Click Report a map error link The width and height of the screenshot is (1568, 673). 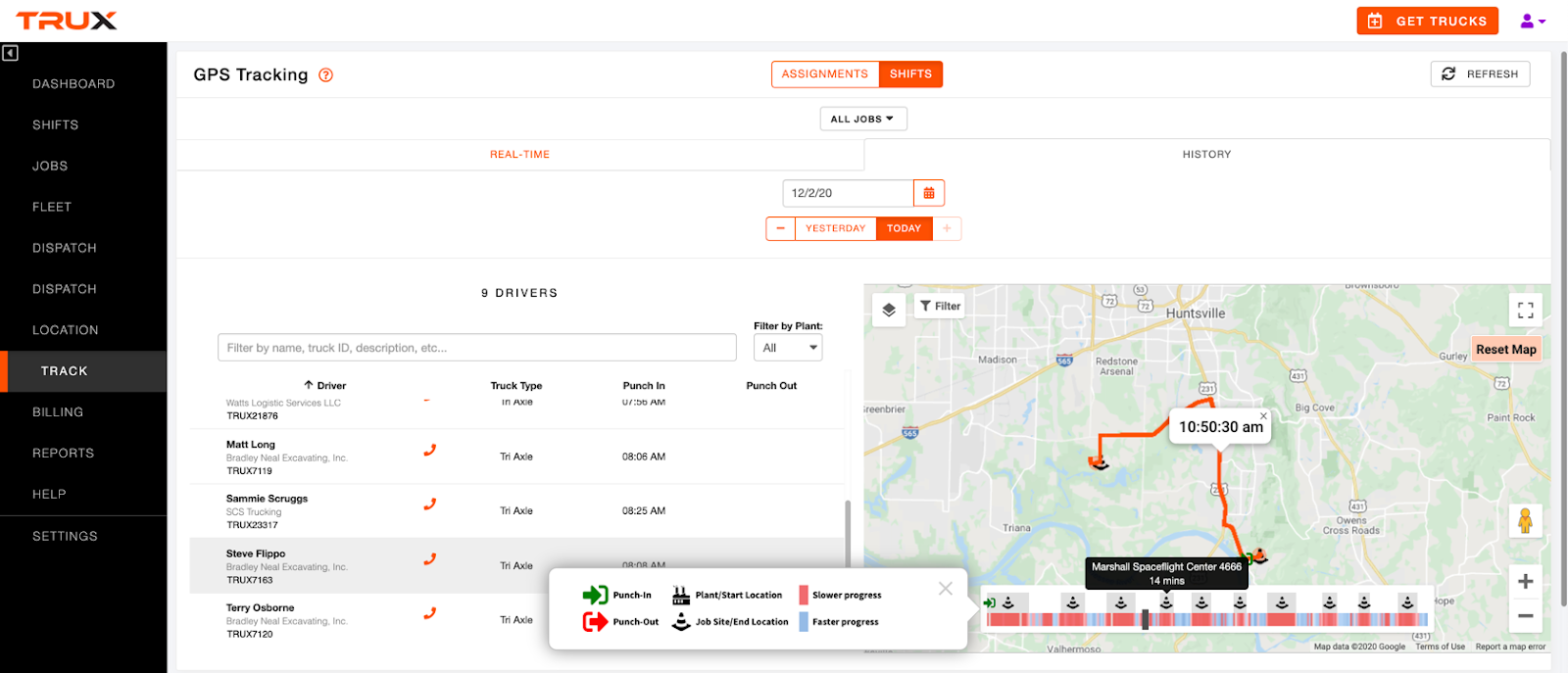1510,647
